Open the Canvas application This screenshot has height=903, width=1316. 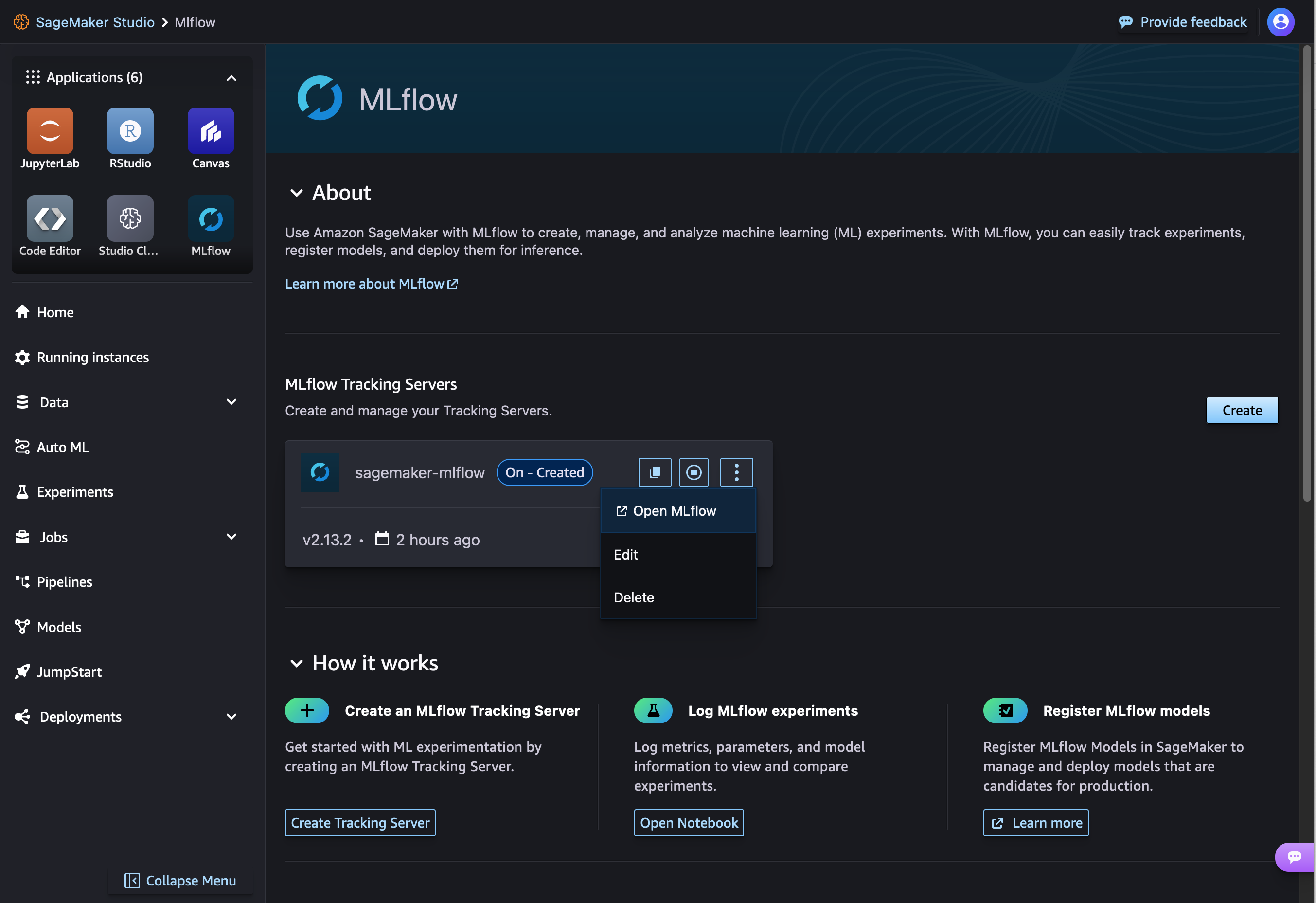(x=211, y=130)
